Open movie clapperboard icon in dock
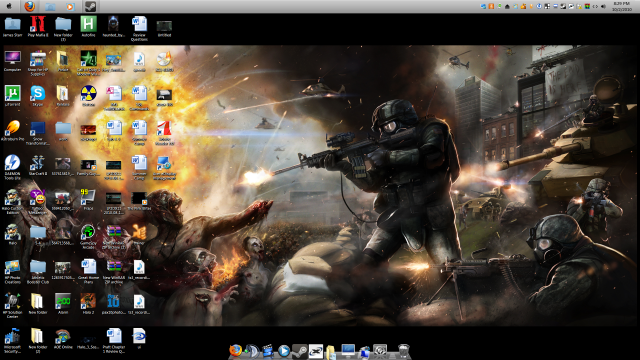 pyautogui.click(x=267, y=351)
